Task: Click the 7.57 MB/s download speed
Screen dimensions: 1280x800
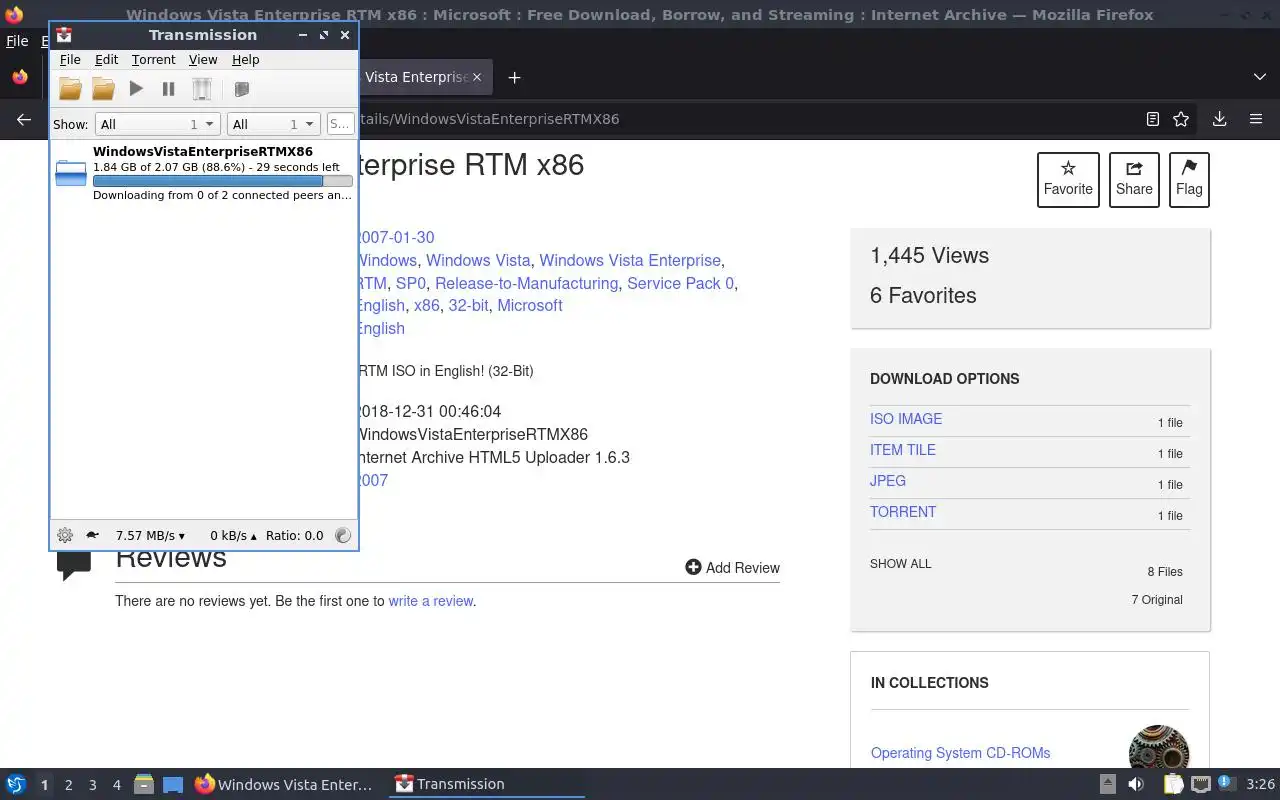Action: [x=150, y=535]
